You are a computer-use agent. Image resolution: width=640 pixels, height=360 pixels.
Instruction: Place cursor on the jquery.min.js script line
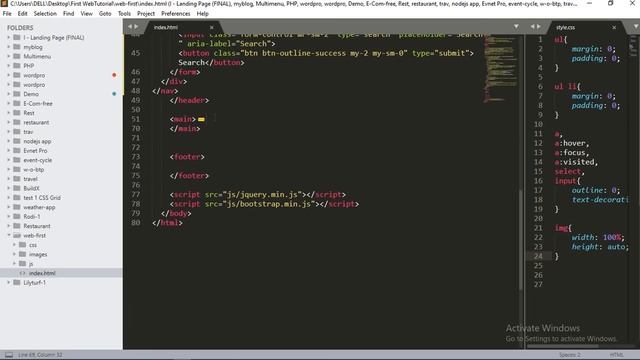pos(258,194)
